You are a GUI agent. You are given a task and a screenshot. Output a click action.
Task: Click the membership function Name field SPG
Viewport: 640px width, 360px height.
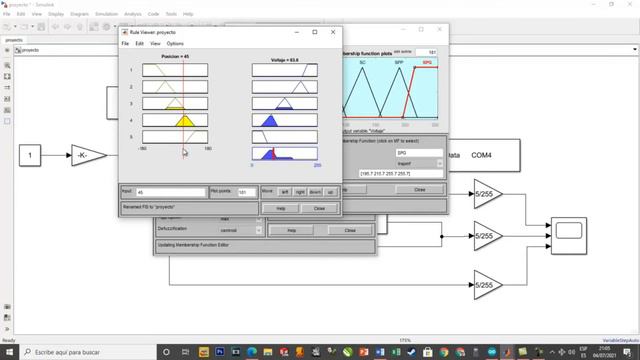point(419,153)
